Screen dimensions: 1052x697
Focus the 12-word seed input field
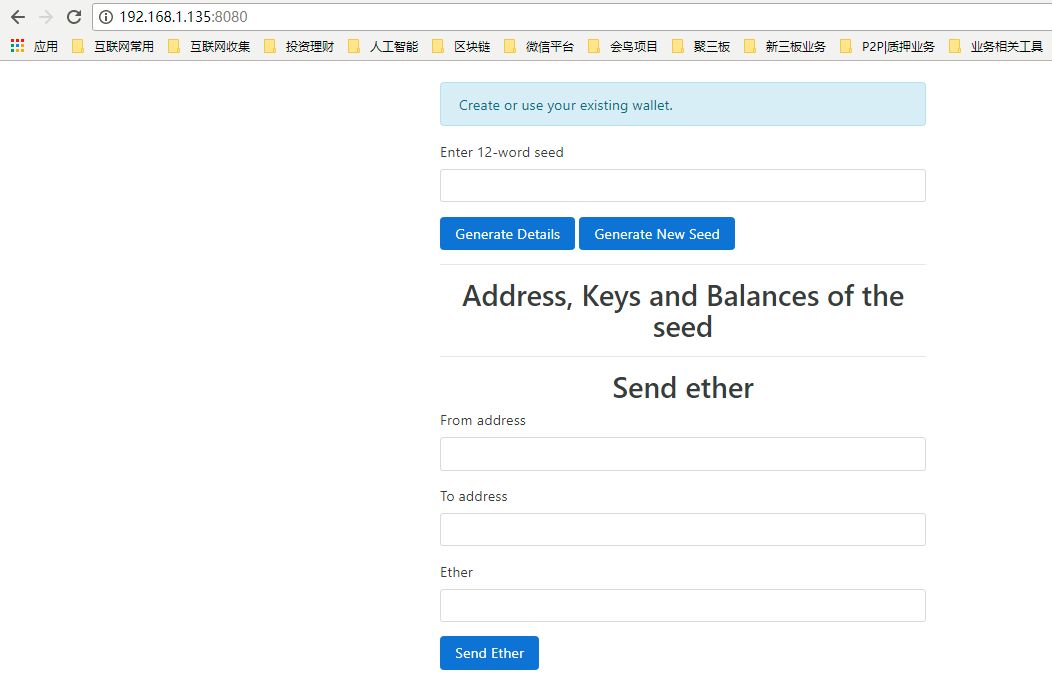point(682,185)
